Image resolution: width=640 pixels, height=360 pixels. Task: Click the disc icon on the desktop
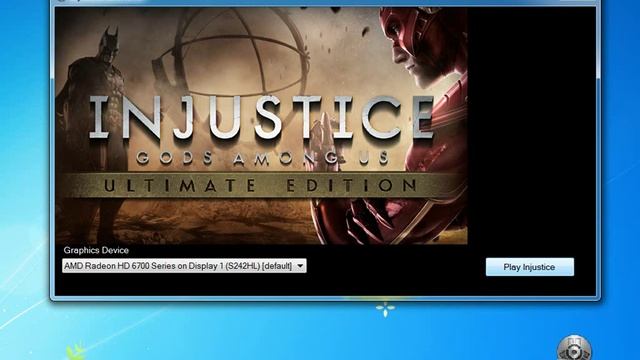[574, 348]
